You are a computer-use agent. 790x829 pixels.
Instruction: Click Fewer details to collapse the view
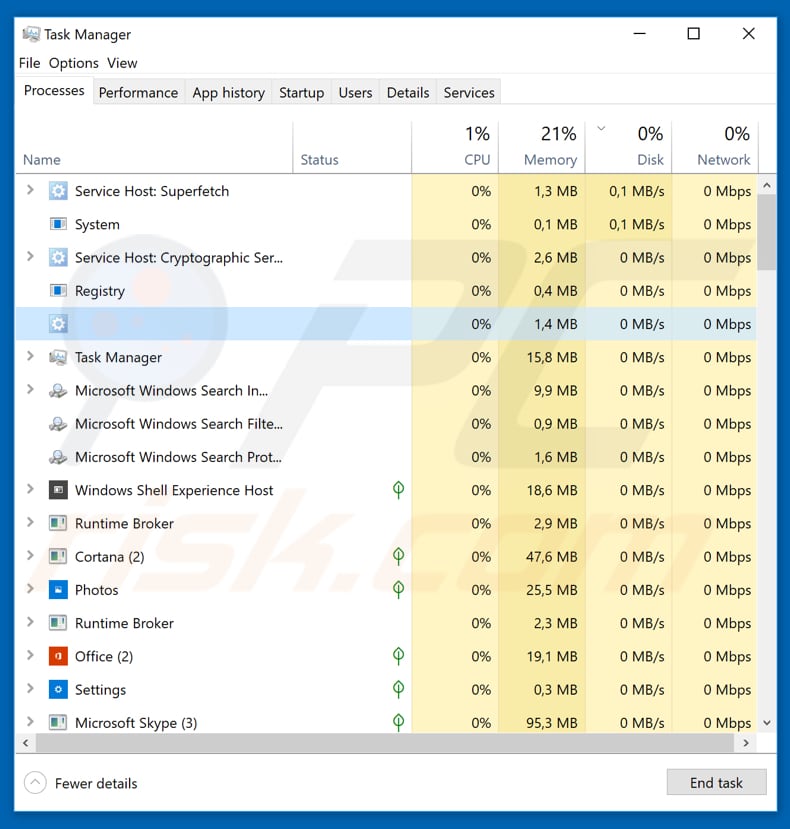point(81,783)
